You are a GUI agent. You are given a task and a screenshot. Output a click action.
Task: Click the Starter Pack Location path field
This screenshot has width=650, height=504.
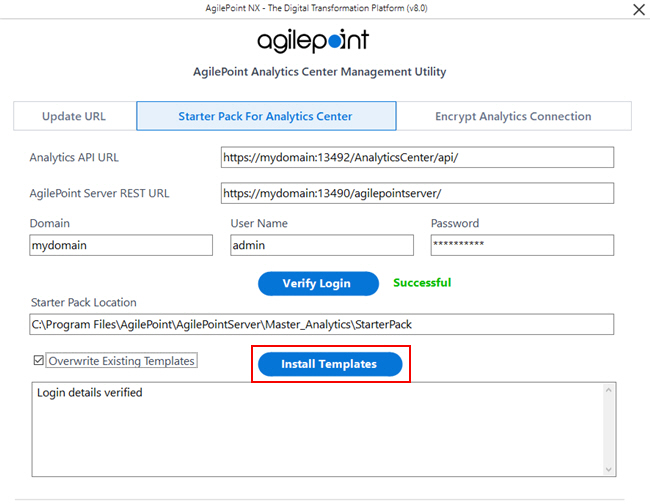321,324
